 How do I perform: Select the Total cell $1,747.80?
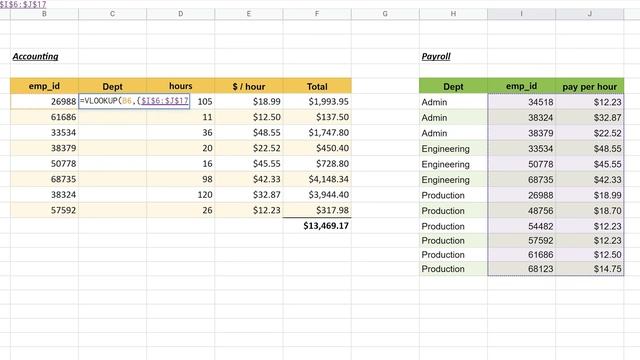317,133
